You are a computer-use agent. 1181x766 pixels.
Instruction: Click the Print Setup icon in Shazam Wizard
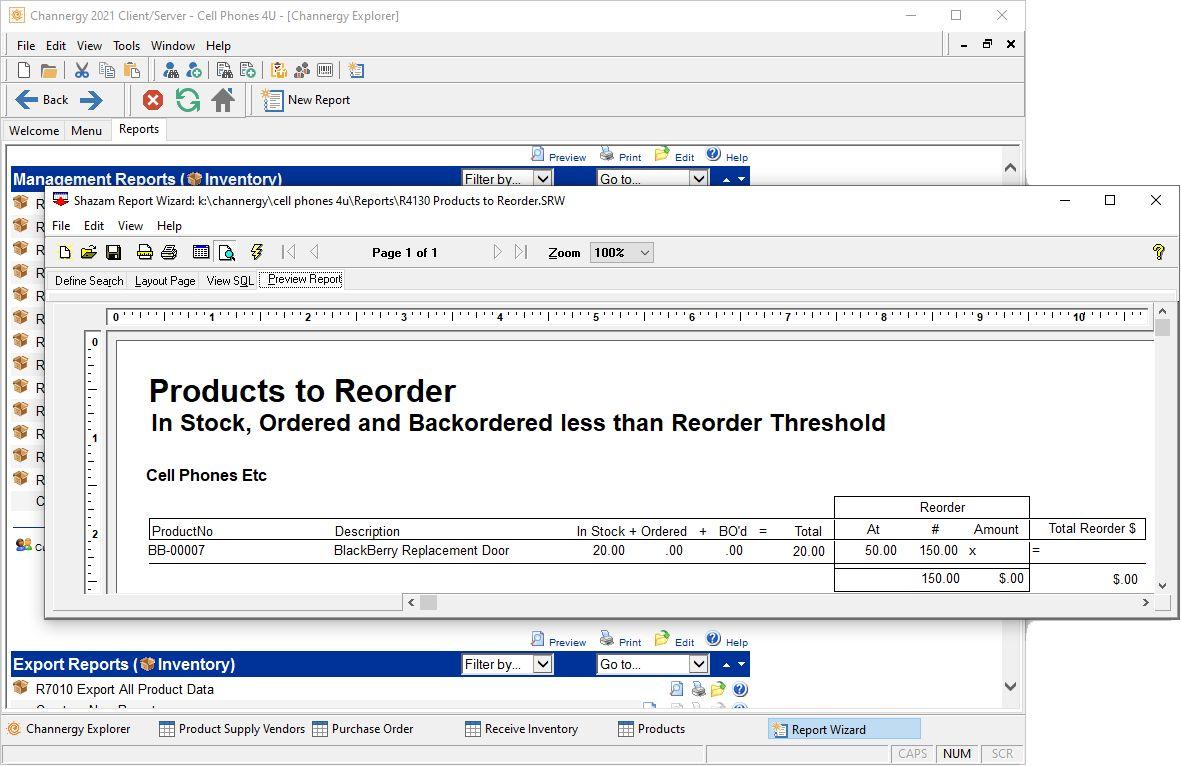(x=145, y=252)
